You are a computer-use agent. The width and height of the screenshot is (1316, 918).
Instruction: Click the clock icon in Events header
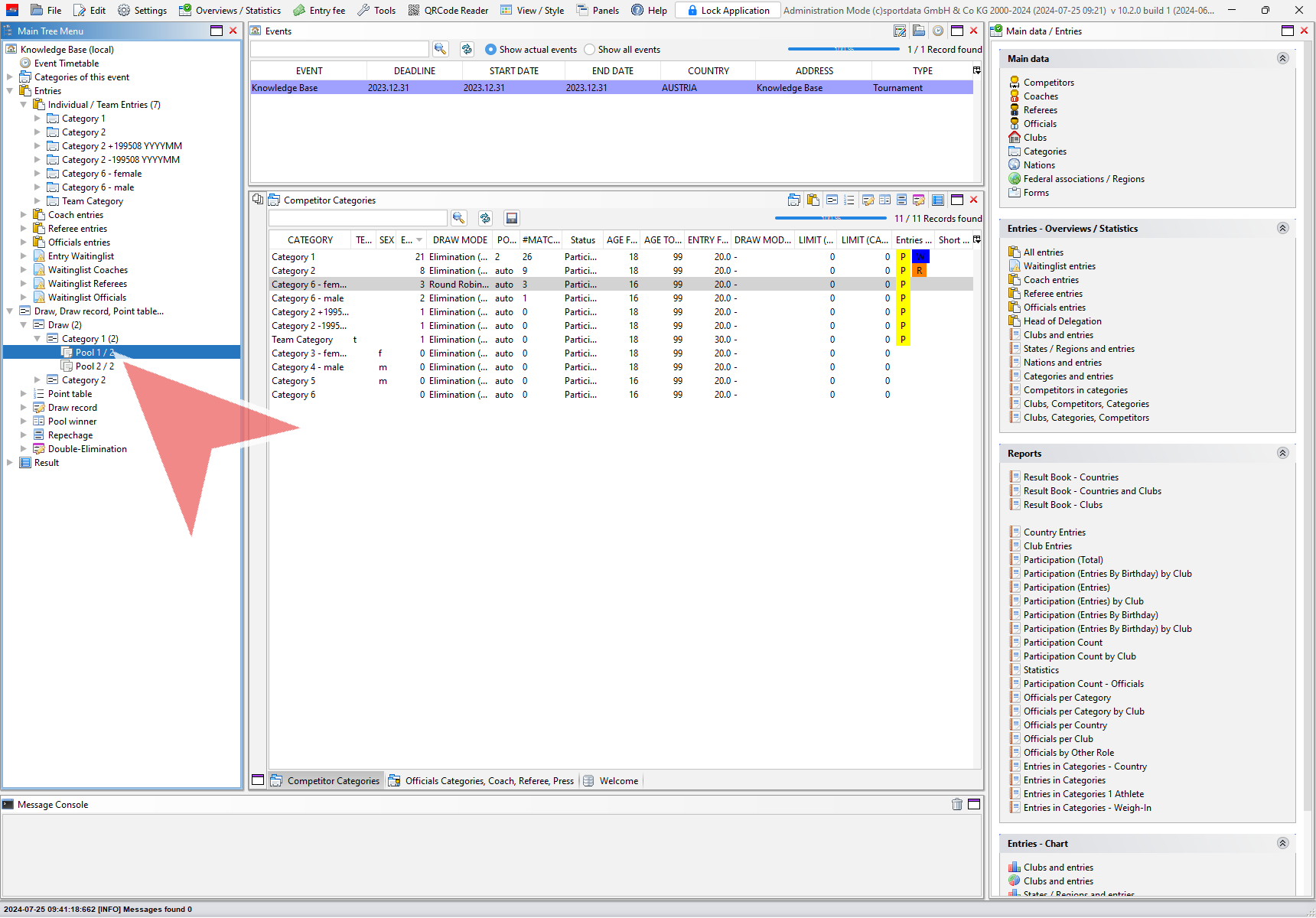pos(937,31)
